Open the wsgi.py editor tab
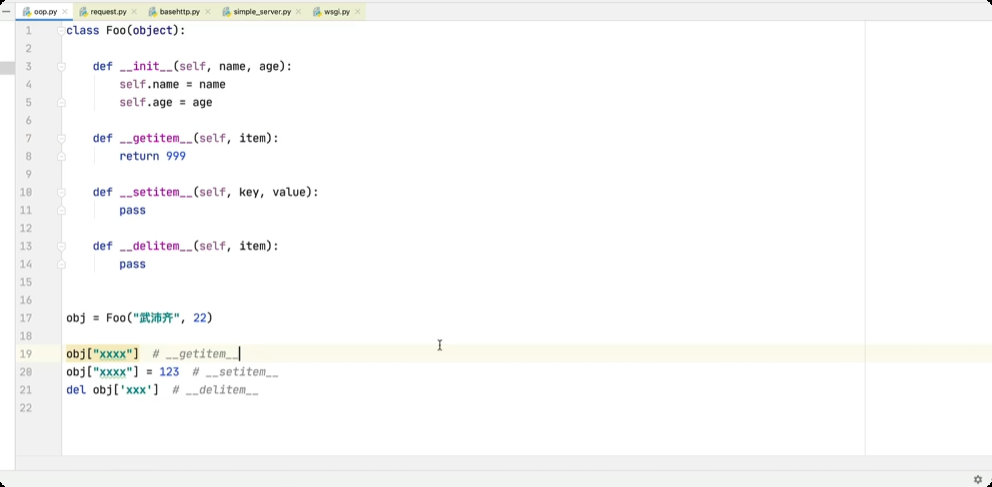 pyautogui.click(x=337, y=12)
